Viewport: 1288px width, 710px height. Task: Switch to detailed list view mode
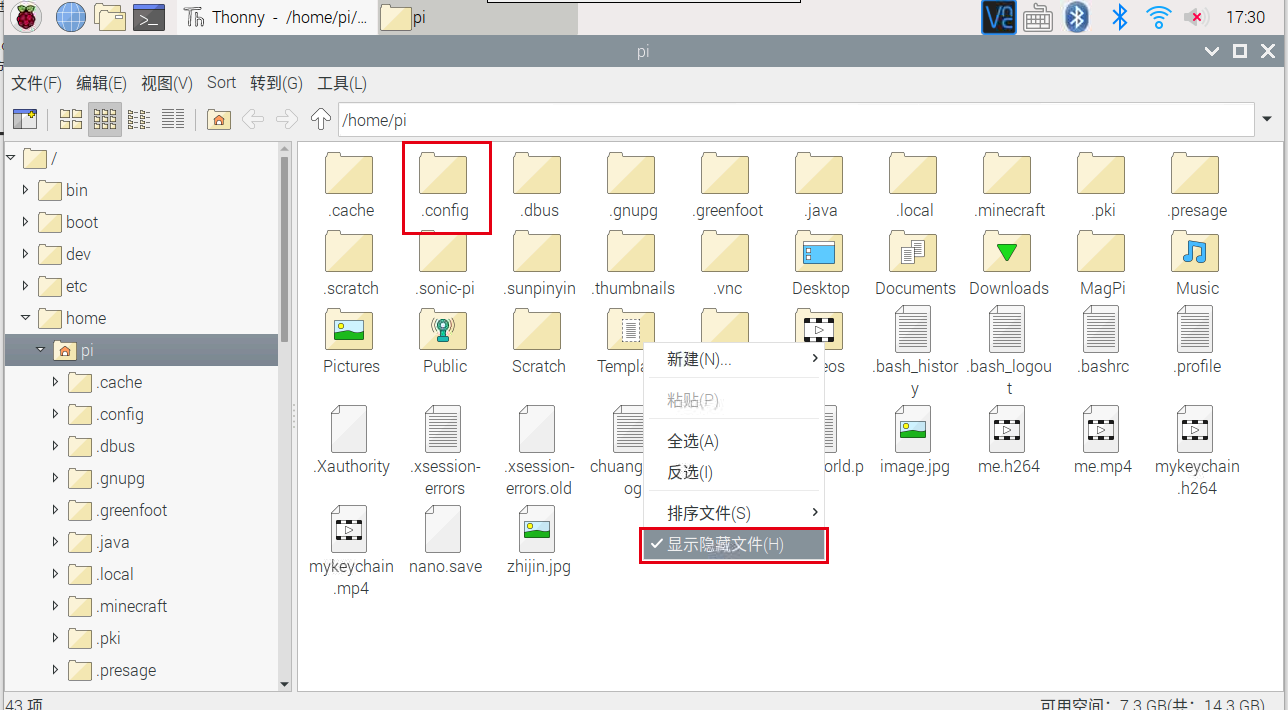(173, 120)
